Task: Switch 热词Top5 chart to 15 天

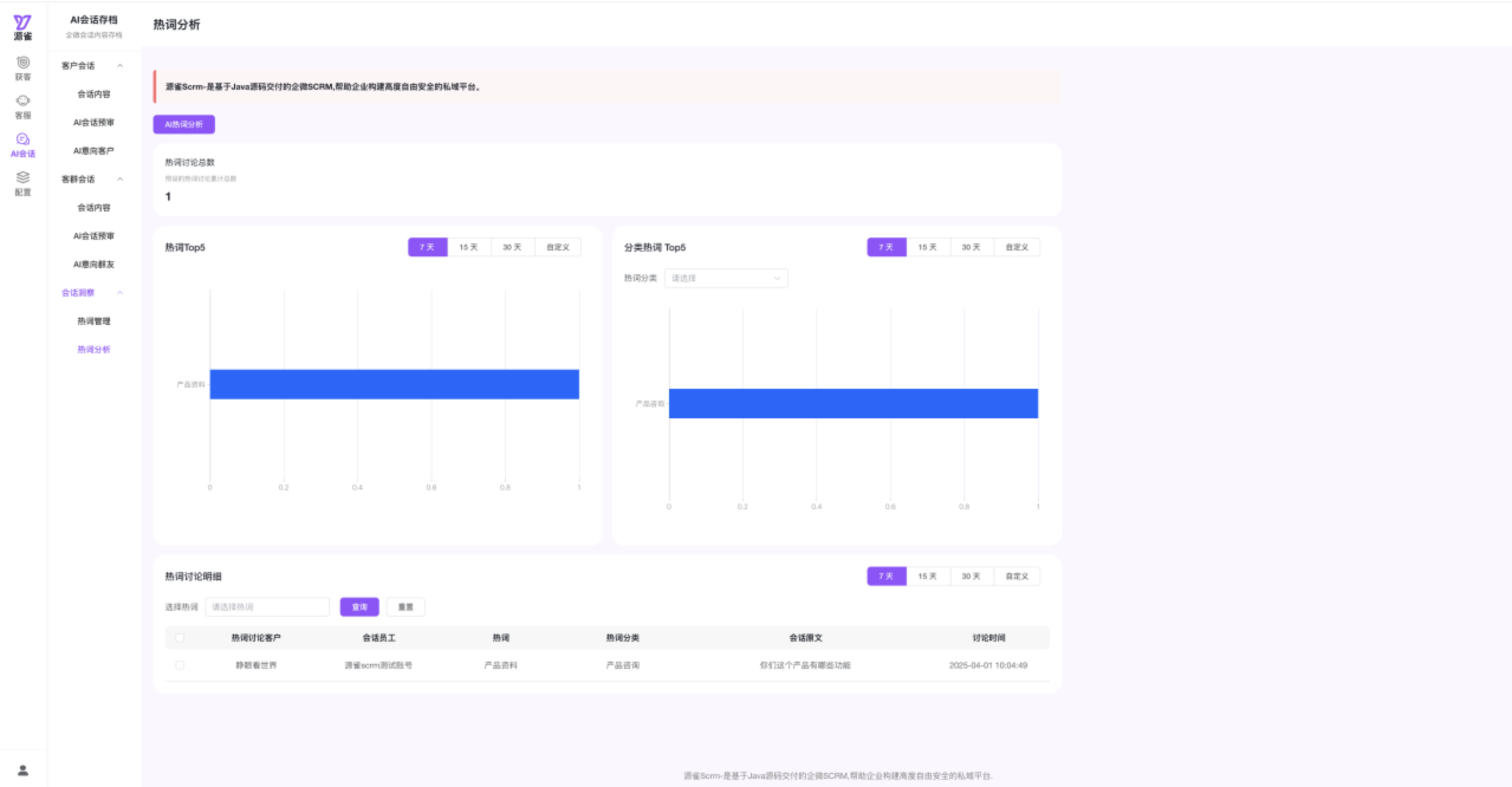Action: [468, 247]
